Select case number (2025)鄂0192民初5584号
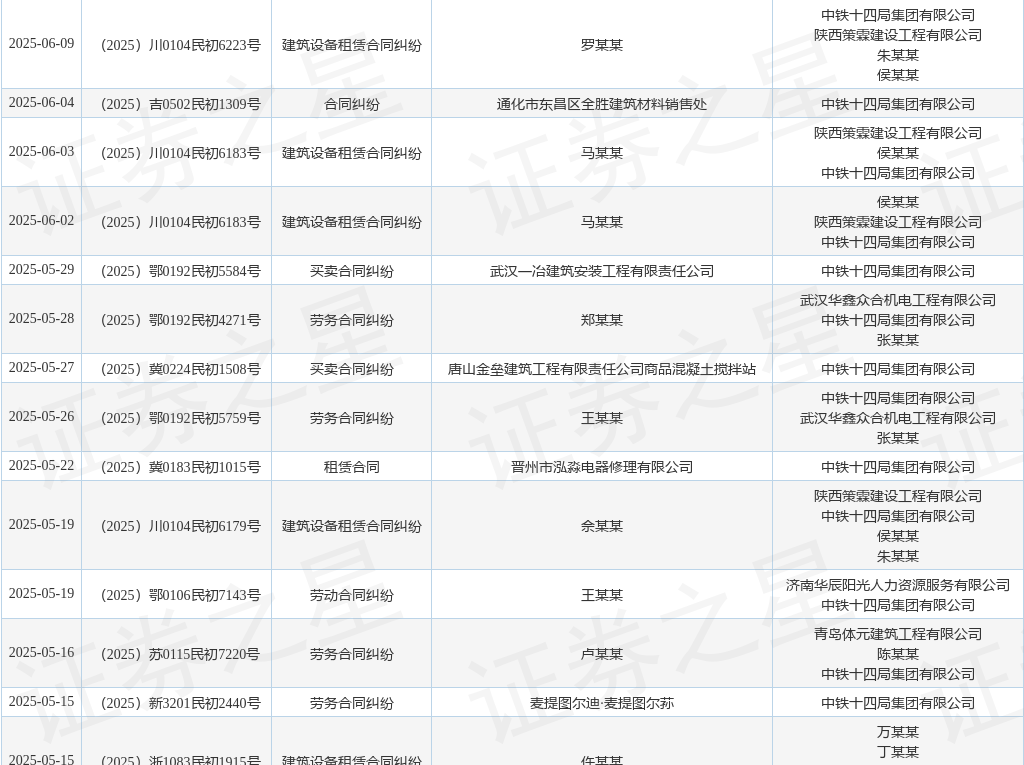Screen dimensions: 1024x765 click(180, 271)
